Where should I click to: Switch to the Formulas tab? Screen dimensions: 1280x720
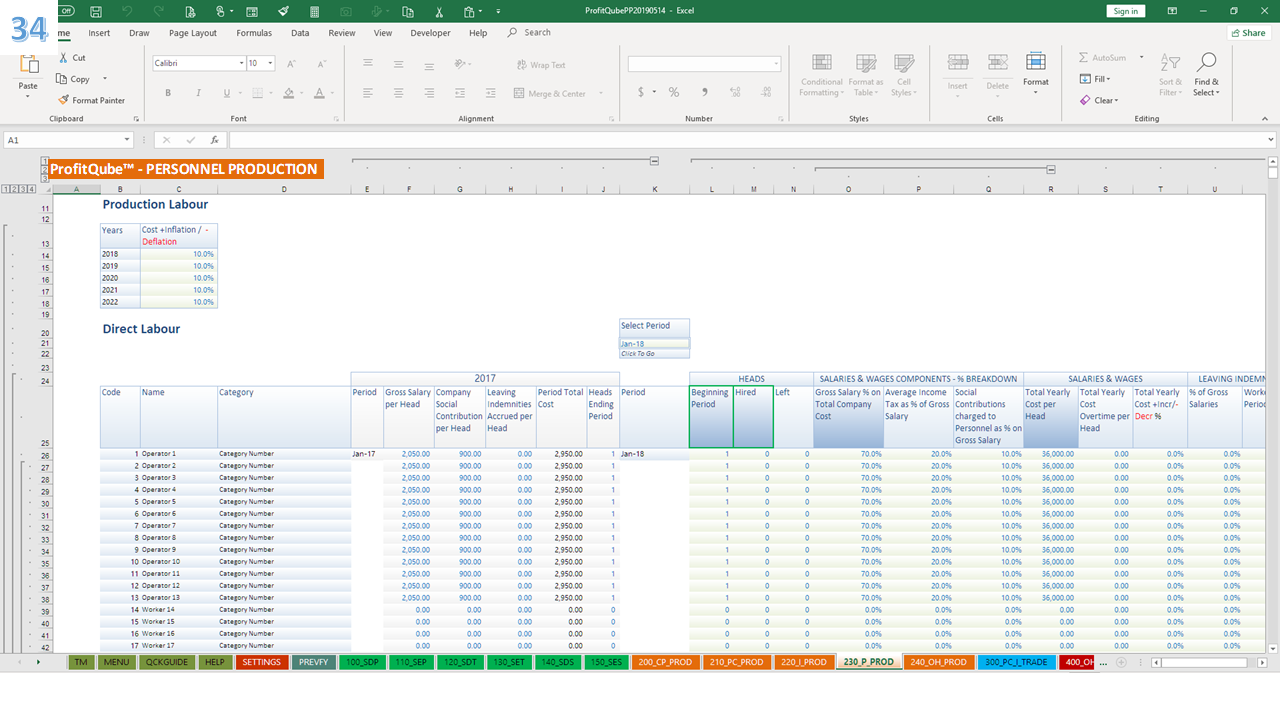[254, 33]
